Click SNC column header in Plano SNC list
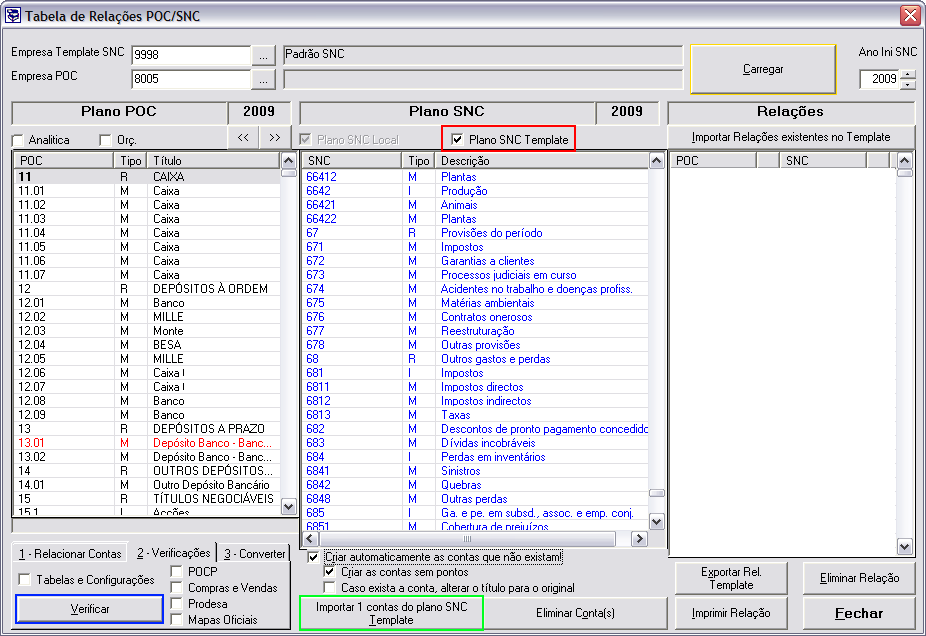Image resolution: width=926 pixels, height=636 pixels. 352,161
